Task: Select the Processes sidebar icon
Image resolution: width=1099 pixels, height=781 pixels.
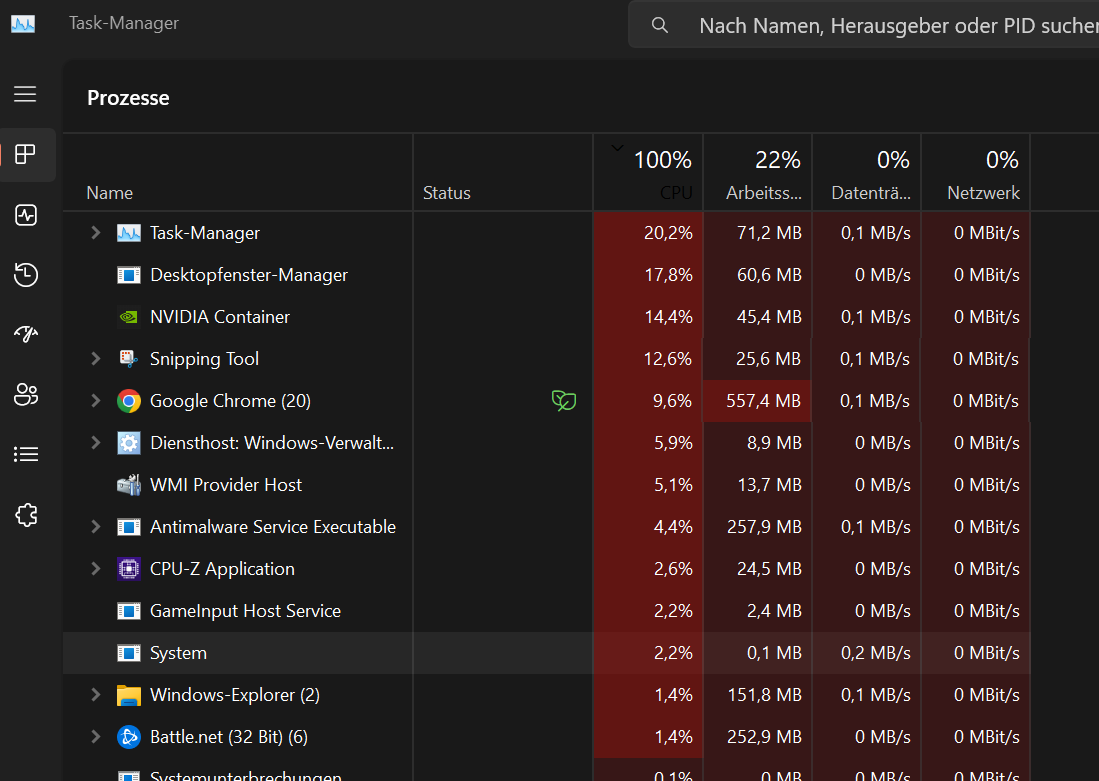Action: pos(25,154)
